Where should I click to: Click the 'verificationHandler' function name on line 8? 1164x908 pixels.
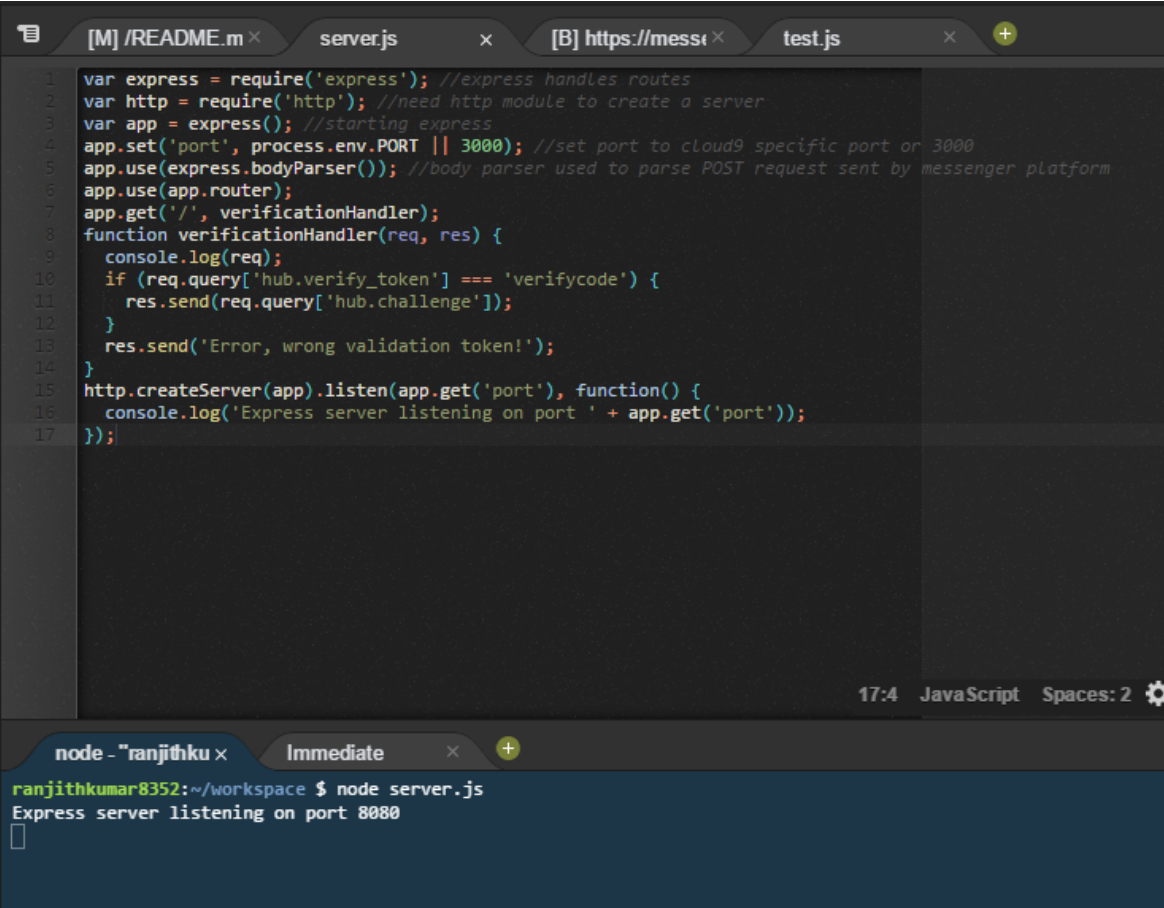[278, 235]
